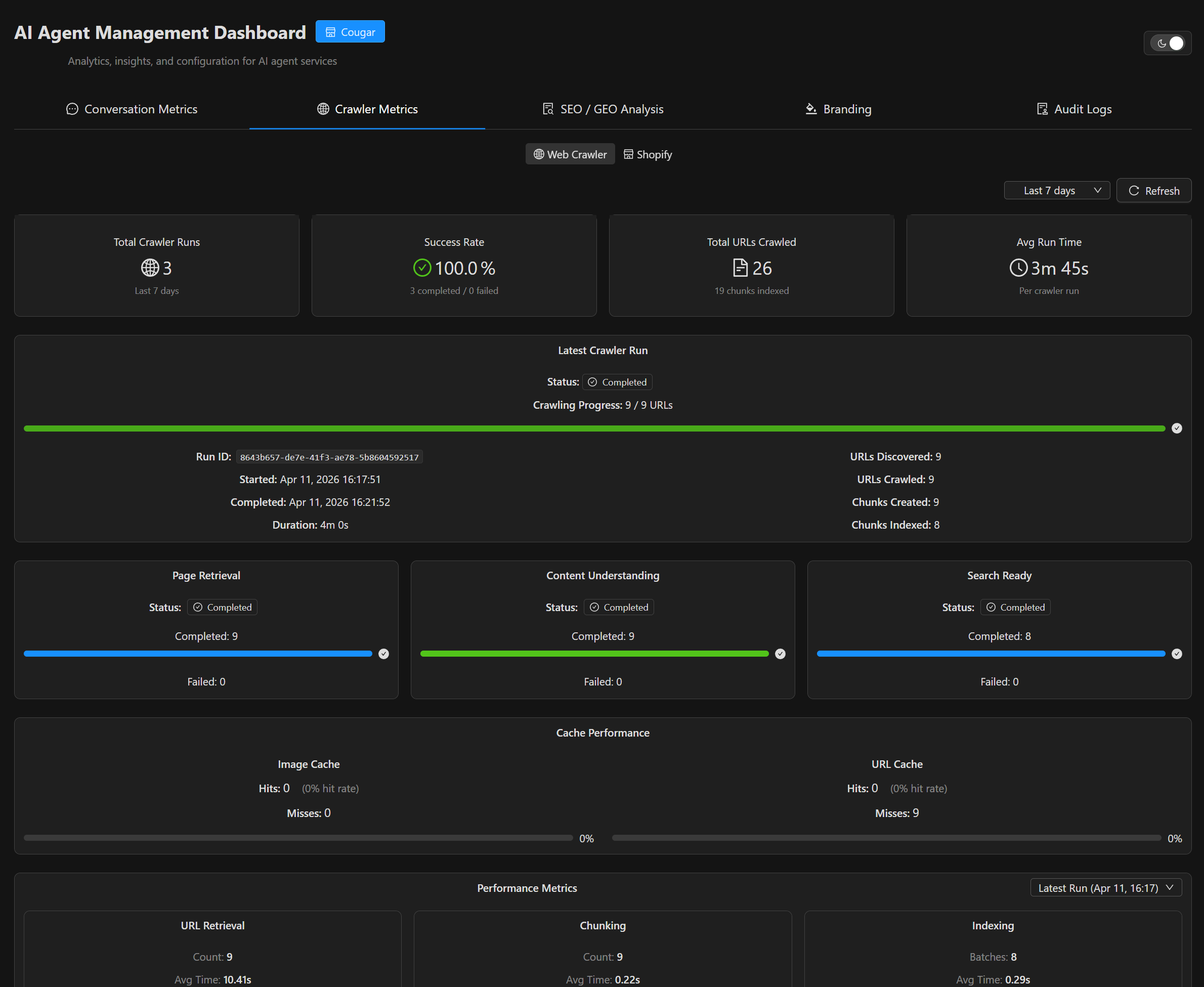Click the Search Ready Completed status badge
1204x987 pixels.
(1015, 607)
